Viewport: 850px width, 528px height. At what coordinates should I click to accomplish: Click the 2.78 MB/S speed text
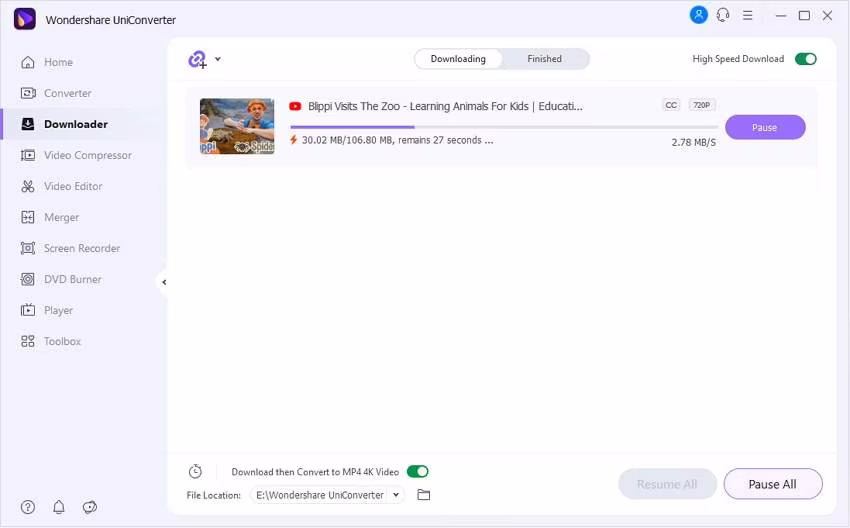tap(693, 143)
